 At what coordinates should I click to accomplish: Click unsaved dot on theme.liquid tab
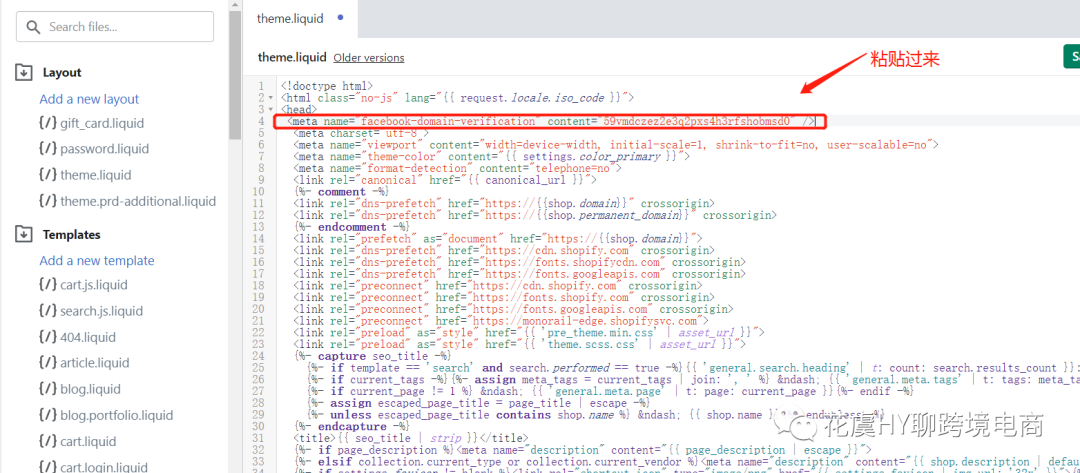[342, 17]
